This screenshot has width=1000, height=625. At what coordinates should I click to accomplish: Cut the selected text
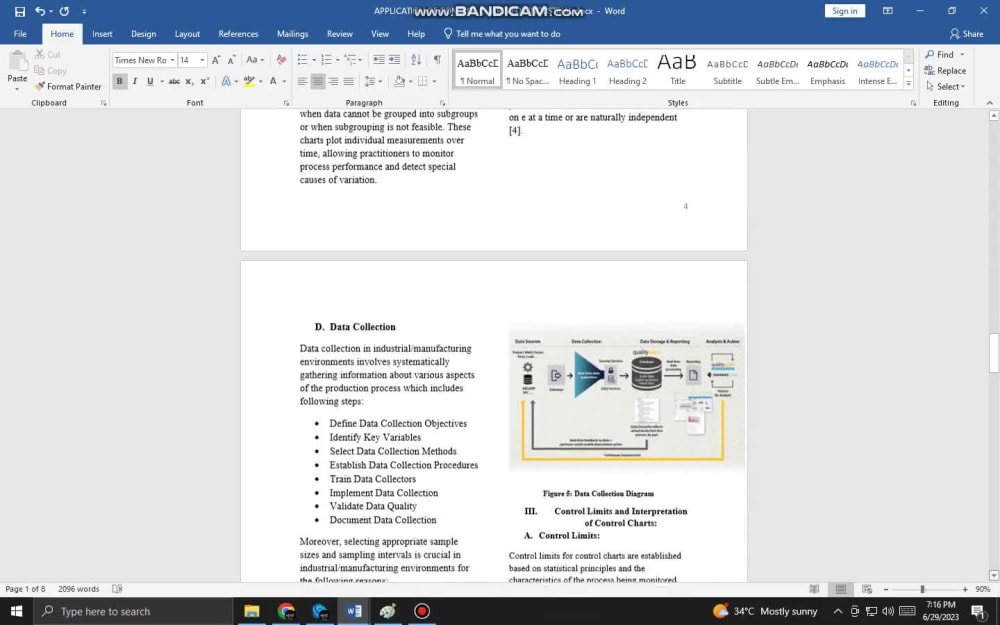(x=48, y=55)
